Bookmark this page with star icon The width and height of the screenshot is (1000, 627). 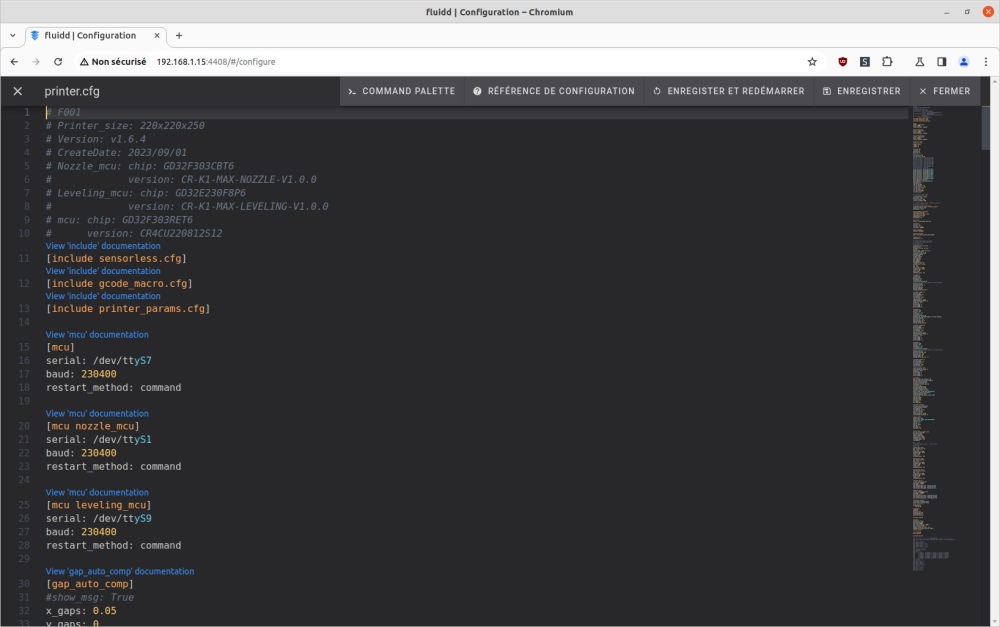pos(812,62)
